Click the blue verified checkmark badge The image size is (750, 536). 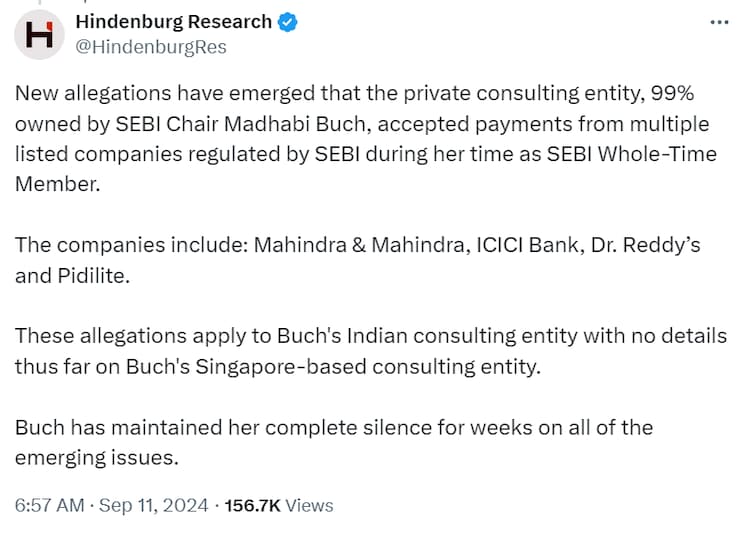tap(287, 22)
